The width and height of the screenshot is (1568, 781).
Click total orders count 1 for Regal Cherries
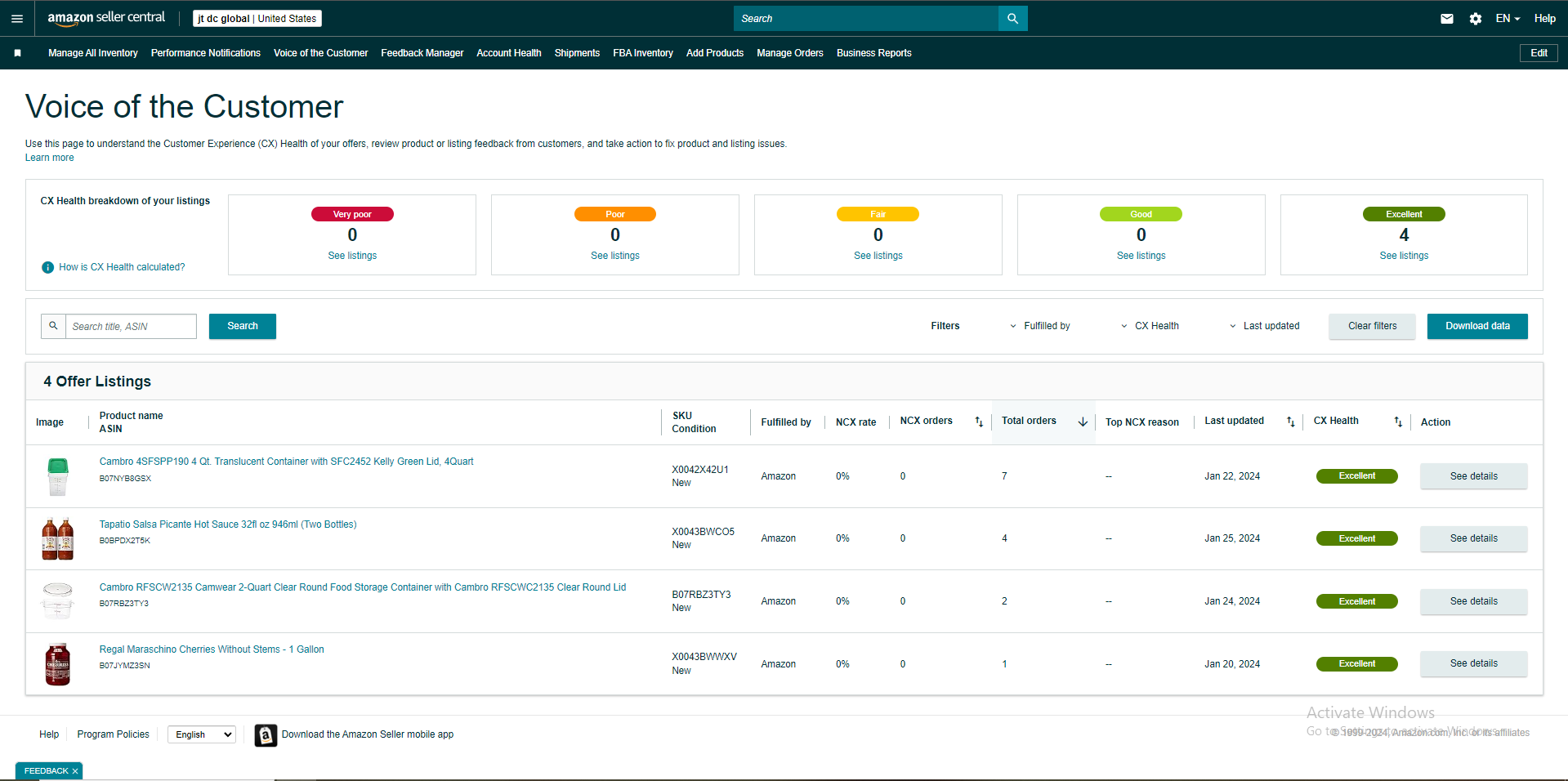1004,664
